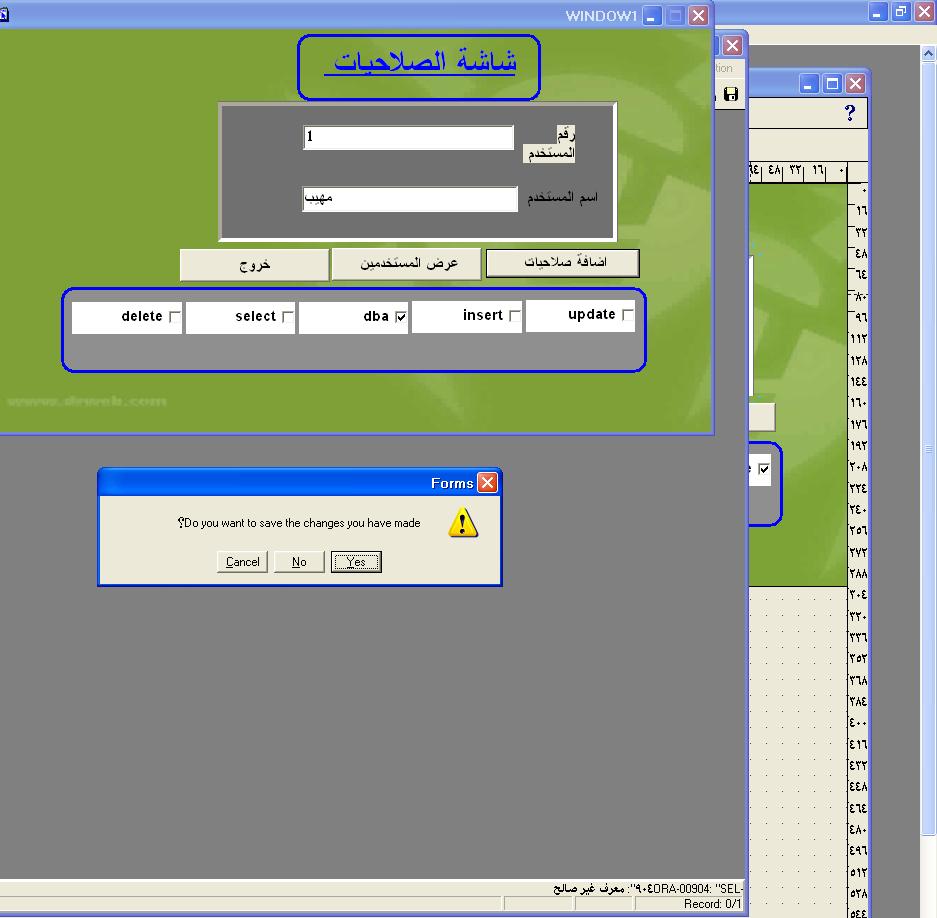Check the insert permission checkbox
Screen dimensions: 937x918
(x=514, y=317)
